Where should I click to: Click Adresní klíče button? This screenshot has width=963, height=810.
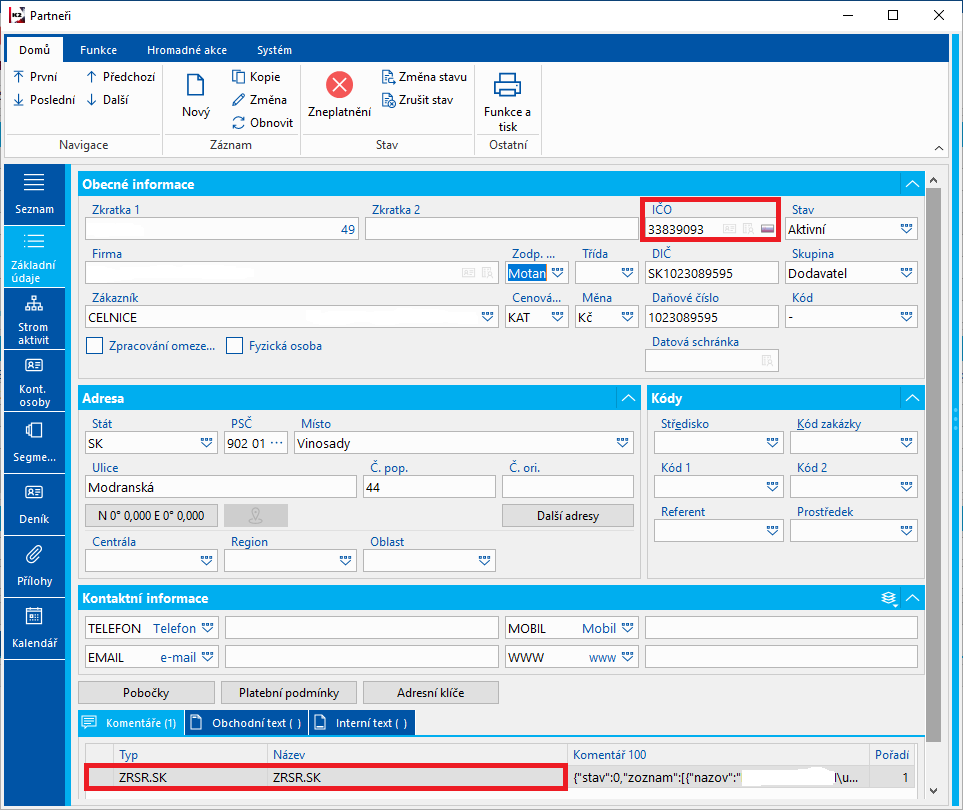tap(431, 693)
